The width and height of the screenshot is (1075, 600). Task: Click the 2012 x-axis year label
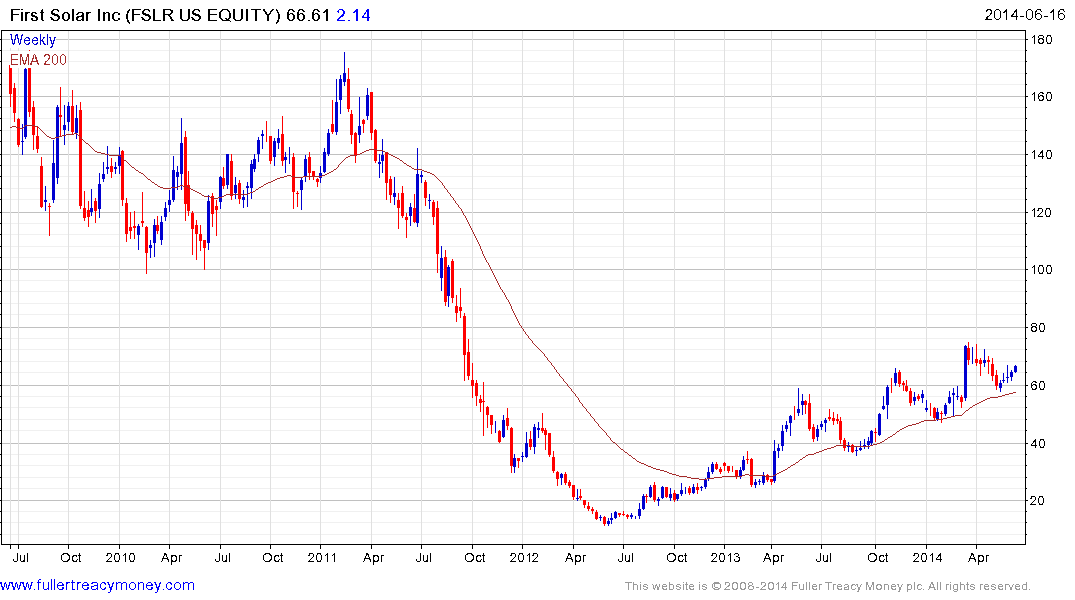(524, 557)
